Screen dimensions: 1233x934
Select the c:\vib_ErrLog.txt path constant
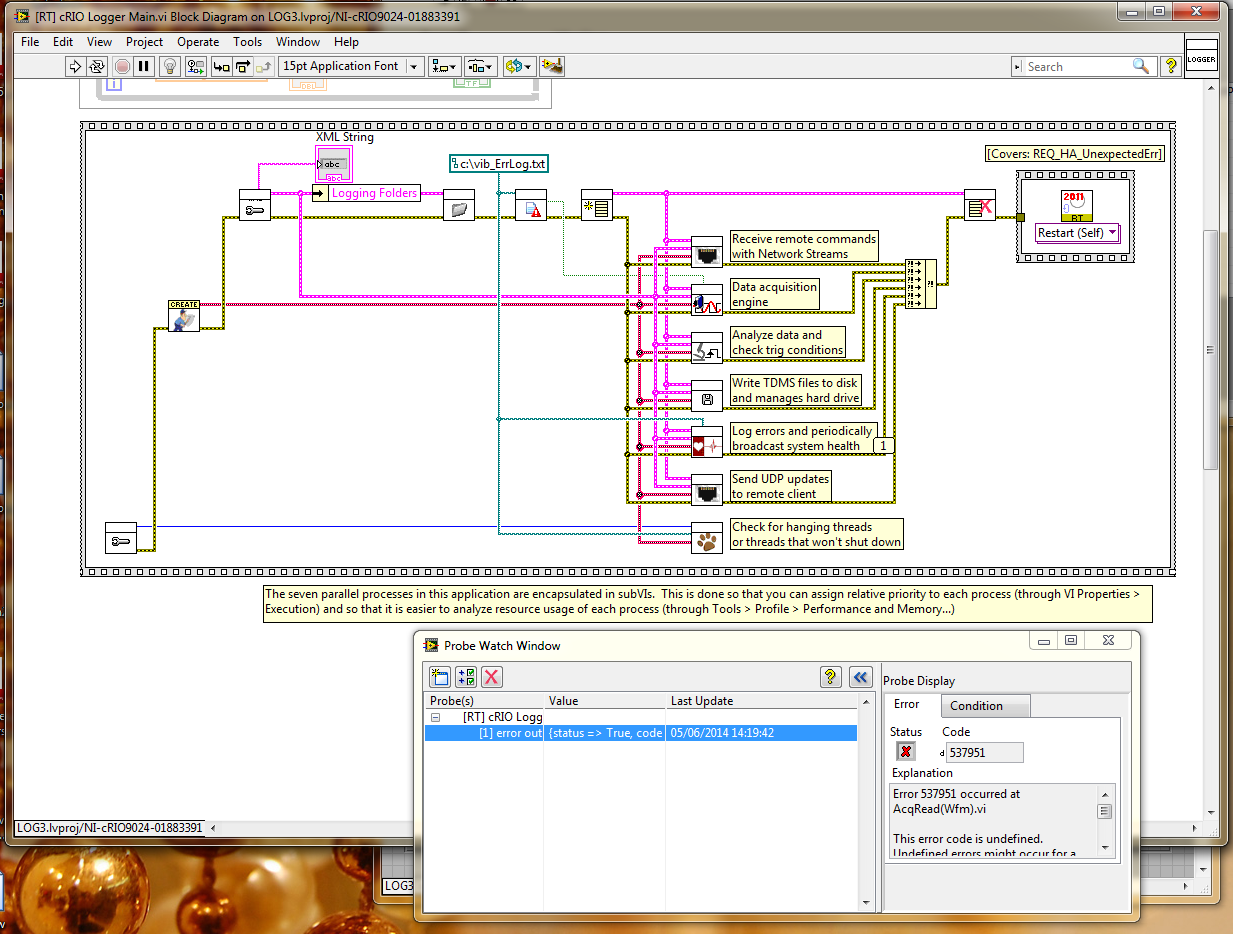coord(499,164)
